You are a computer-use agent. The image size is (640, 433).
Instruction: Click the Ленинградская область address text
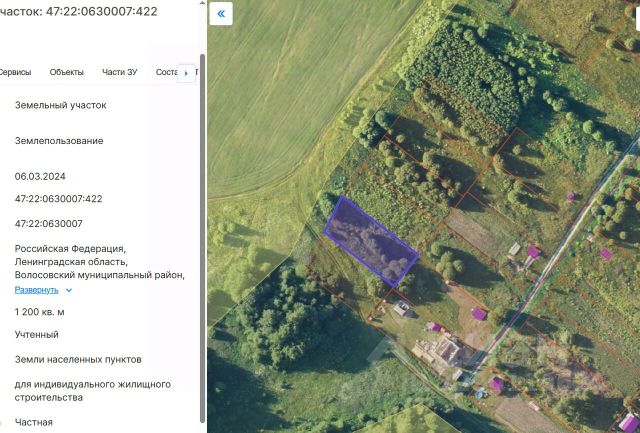point(71,262)
